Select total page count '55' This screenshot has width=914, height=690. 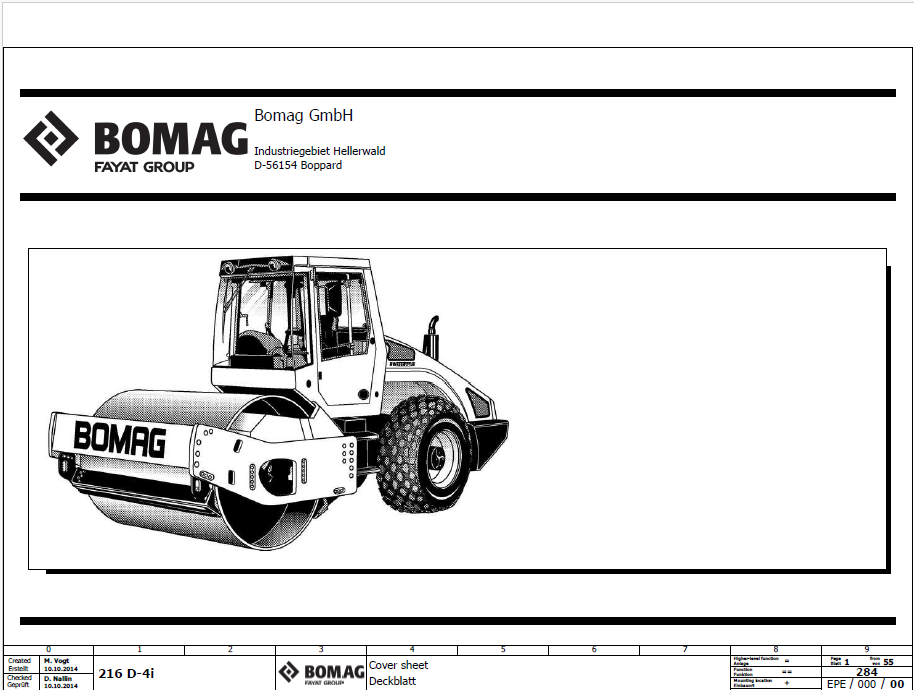click(888, 662)
